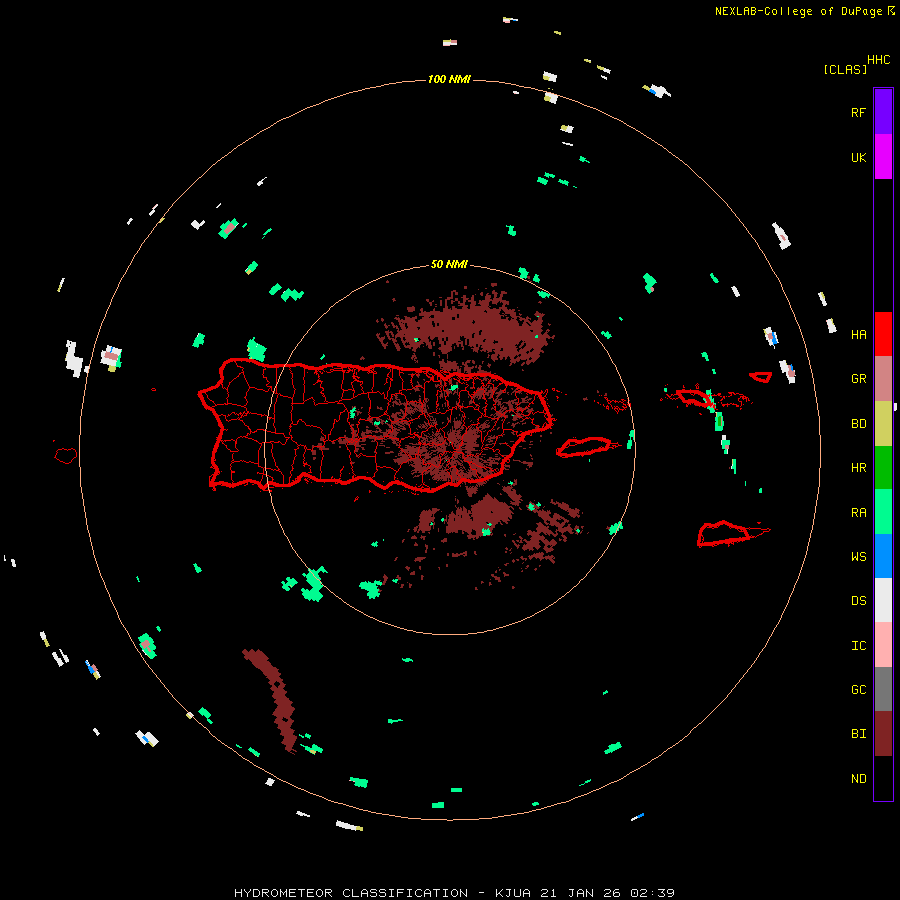This screenshot has width=900, height=900.
Task: Click the BD legend label
Action: point(858,424)
